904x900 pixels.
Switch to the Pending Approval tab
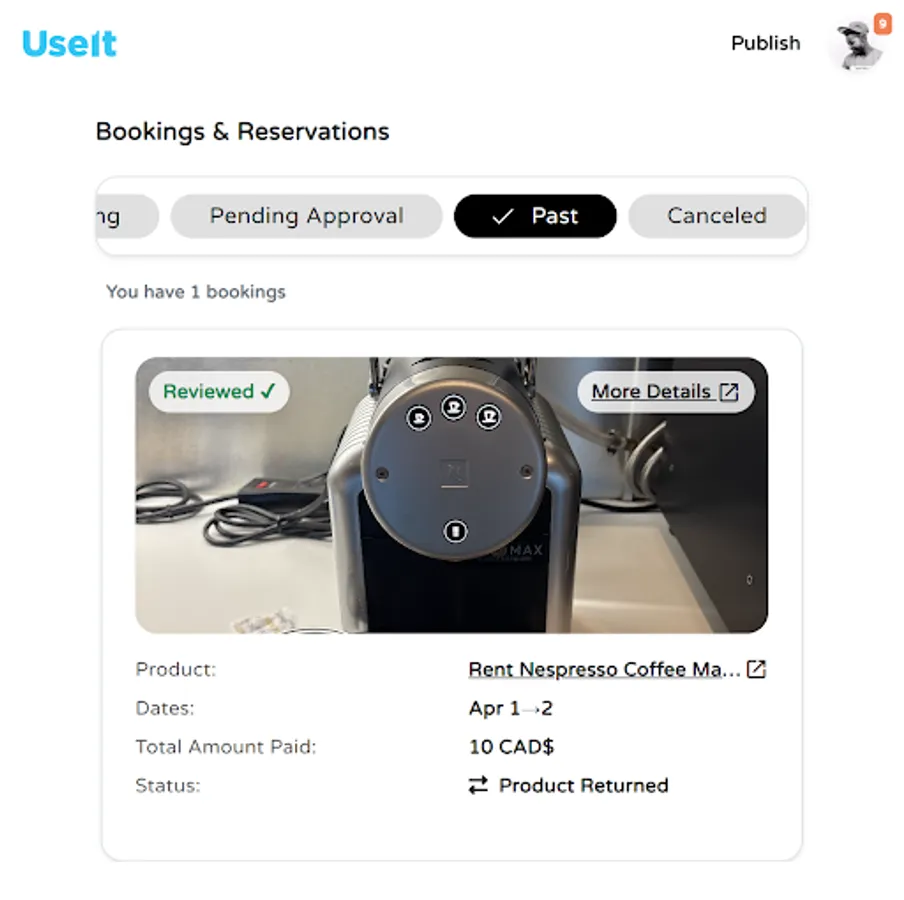[306, 216]
